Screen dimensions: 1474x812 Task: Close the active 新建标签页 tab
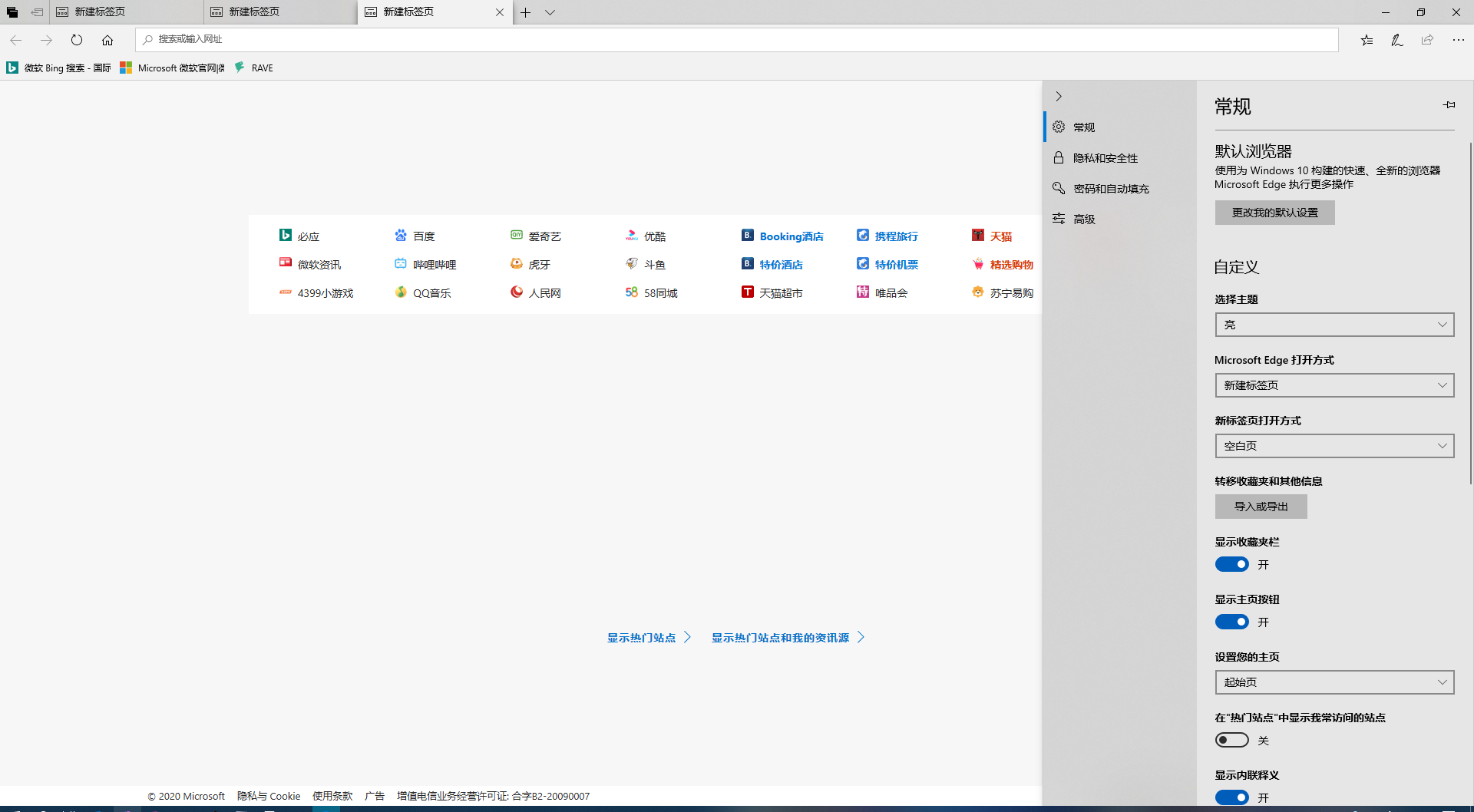pyautogui.click(x=500, y=12)
